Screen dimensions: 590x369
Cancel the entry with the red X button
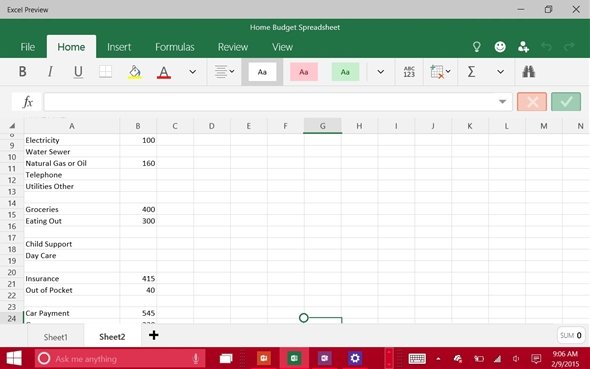coord(532,102)
